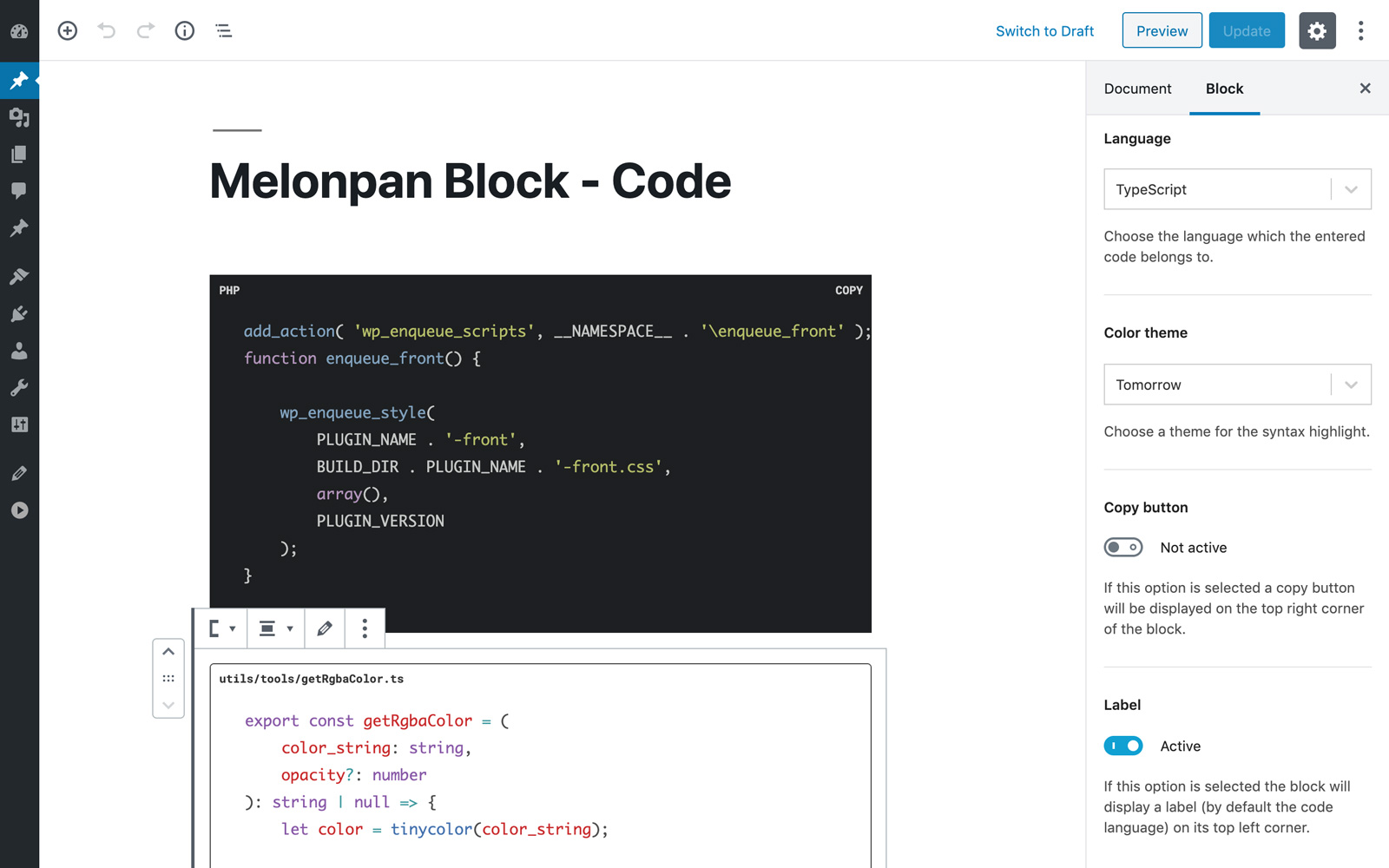Screen dimensions: 1389x868
Task: Click the Add block plus icon
Action: (68, 31)
